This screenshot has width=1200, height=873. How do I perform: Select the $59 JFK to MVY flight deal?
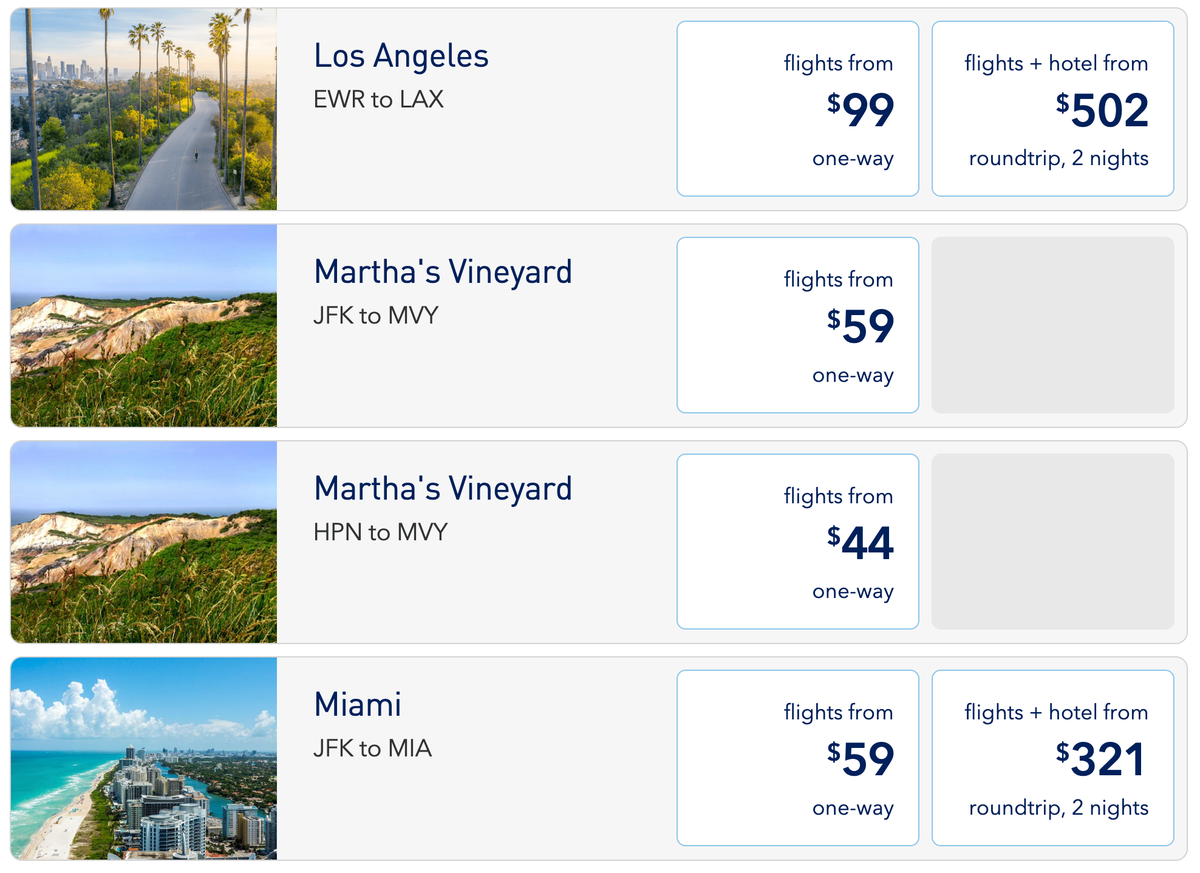coord(797,324)
